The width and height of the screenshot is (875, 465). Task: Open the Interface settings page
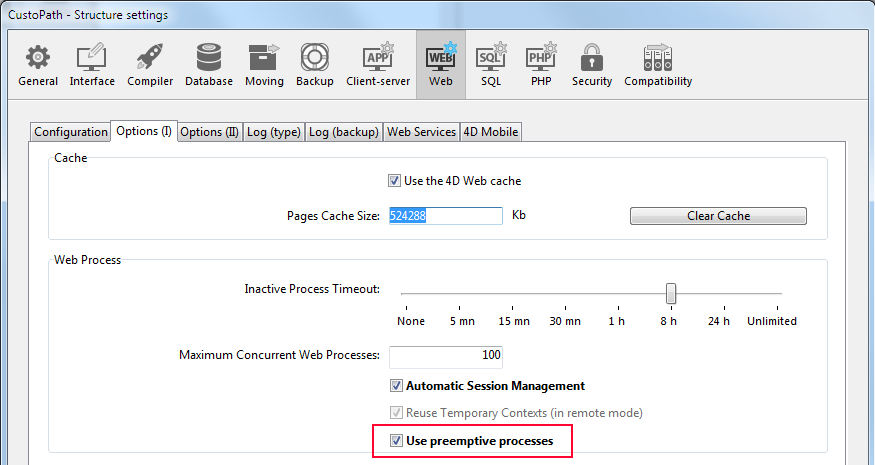[x=92, y=65]
